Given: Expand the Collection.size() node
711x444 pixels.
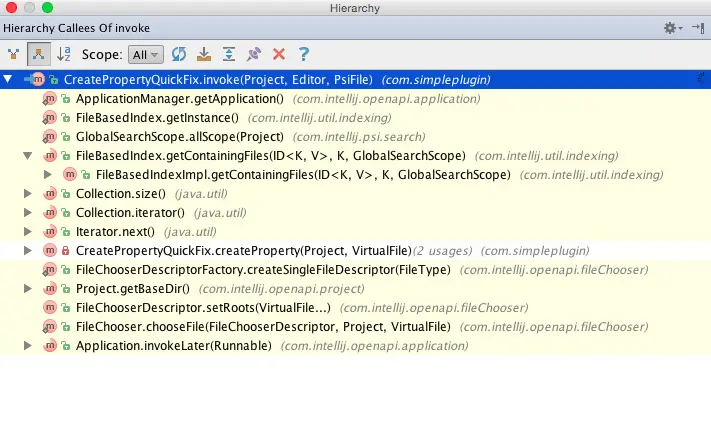Looking at the screenshot, I should pyautogui.click(x=28, y=194).
